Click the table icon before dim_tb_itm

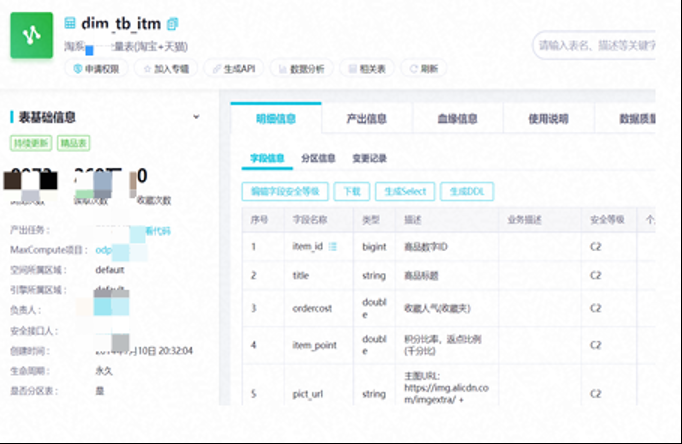point(70,23)
